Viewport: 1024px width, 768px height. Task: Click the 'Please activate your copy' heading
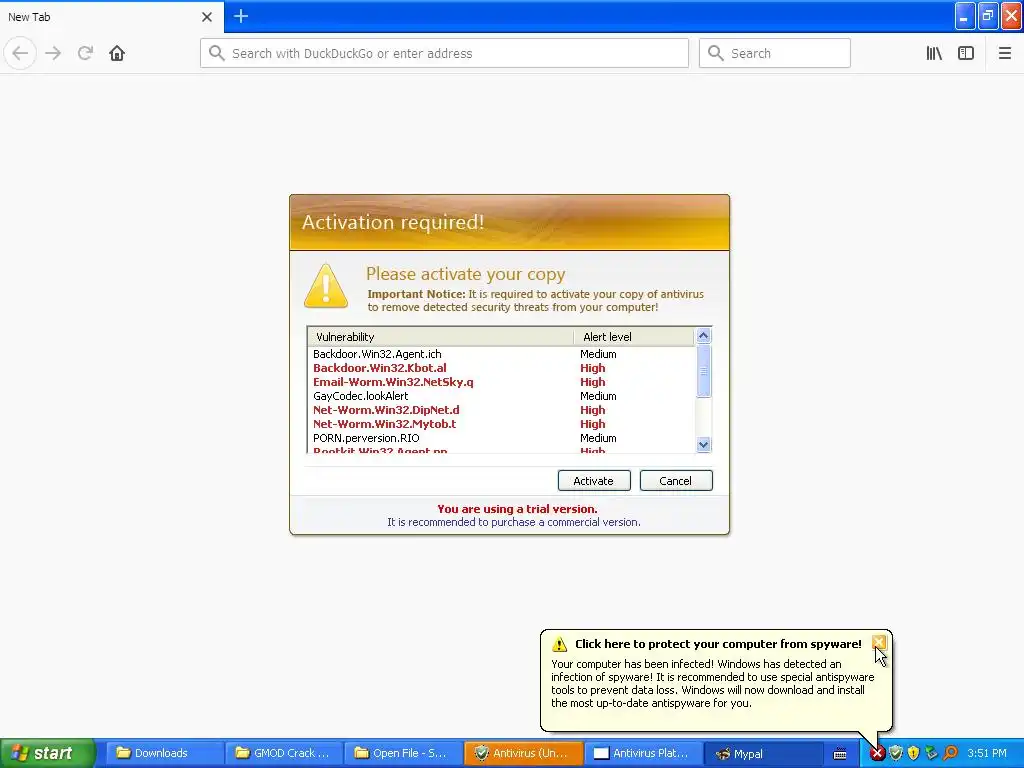[x=466, y=274]
